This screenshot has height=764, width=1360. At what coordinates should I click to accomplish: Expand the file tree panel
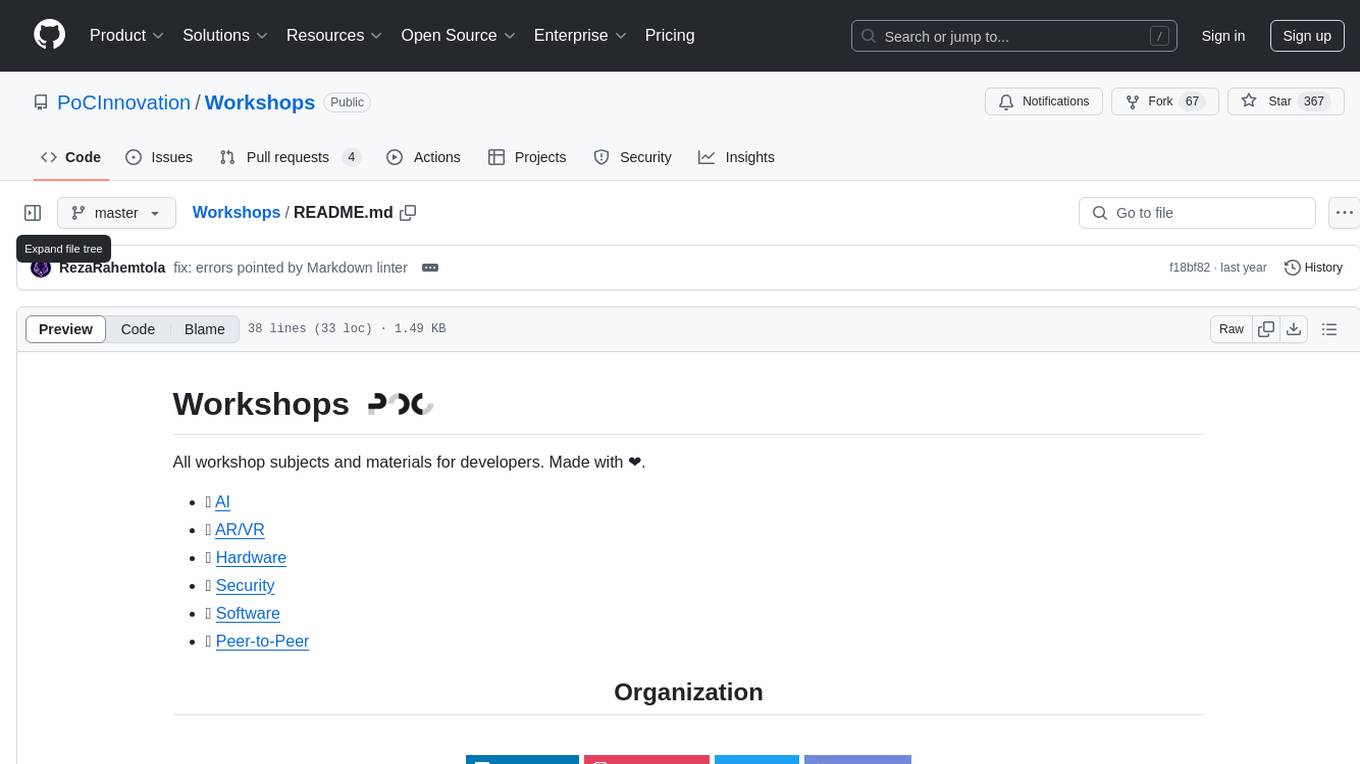[33, 213]
